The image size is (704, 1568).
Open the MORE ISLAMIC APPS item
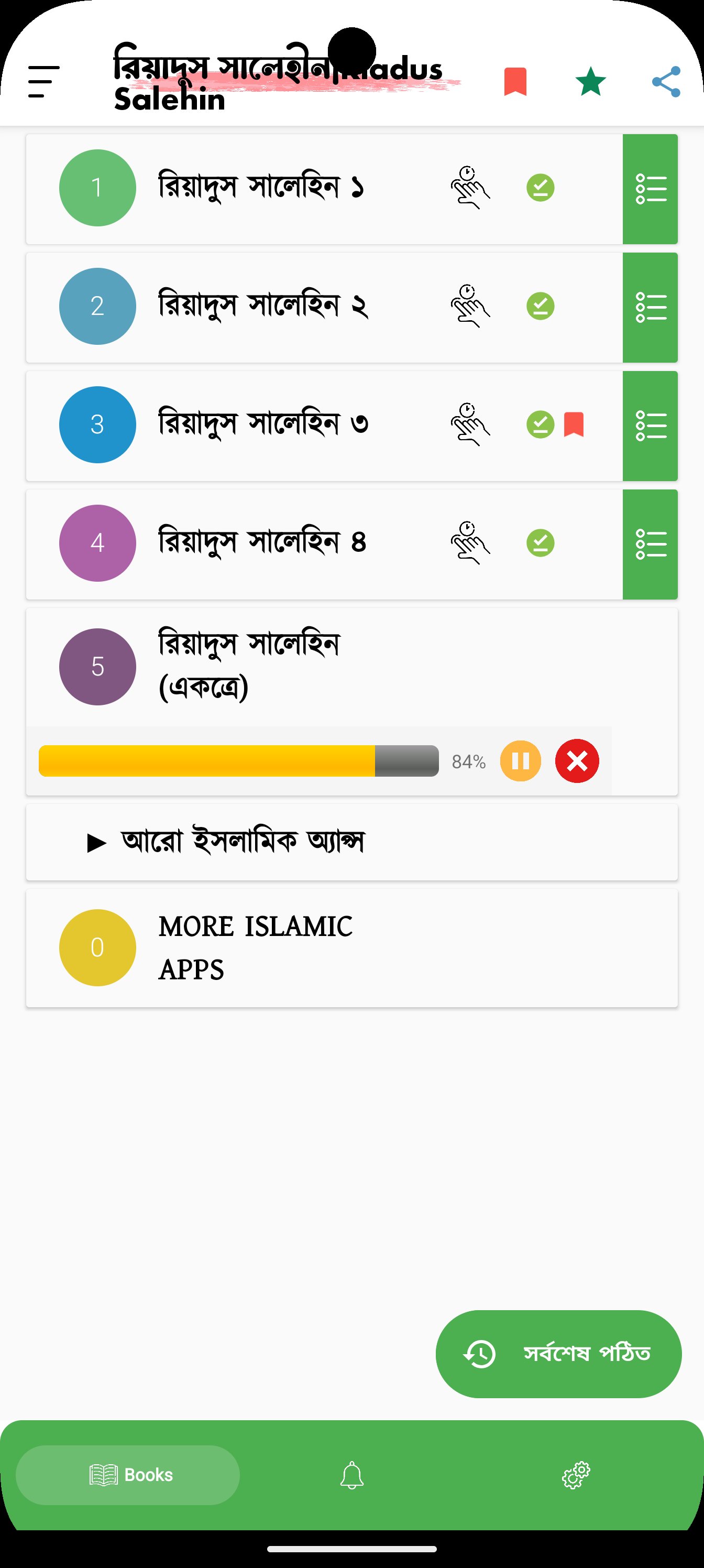(256, 948)
